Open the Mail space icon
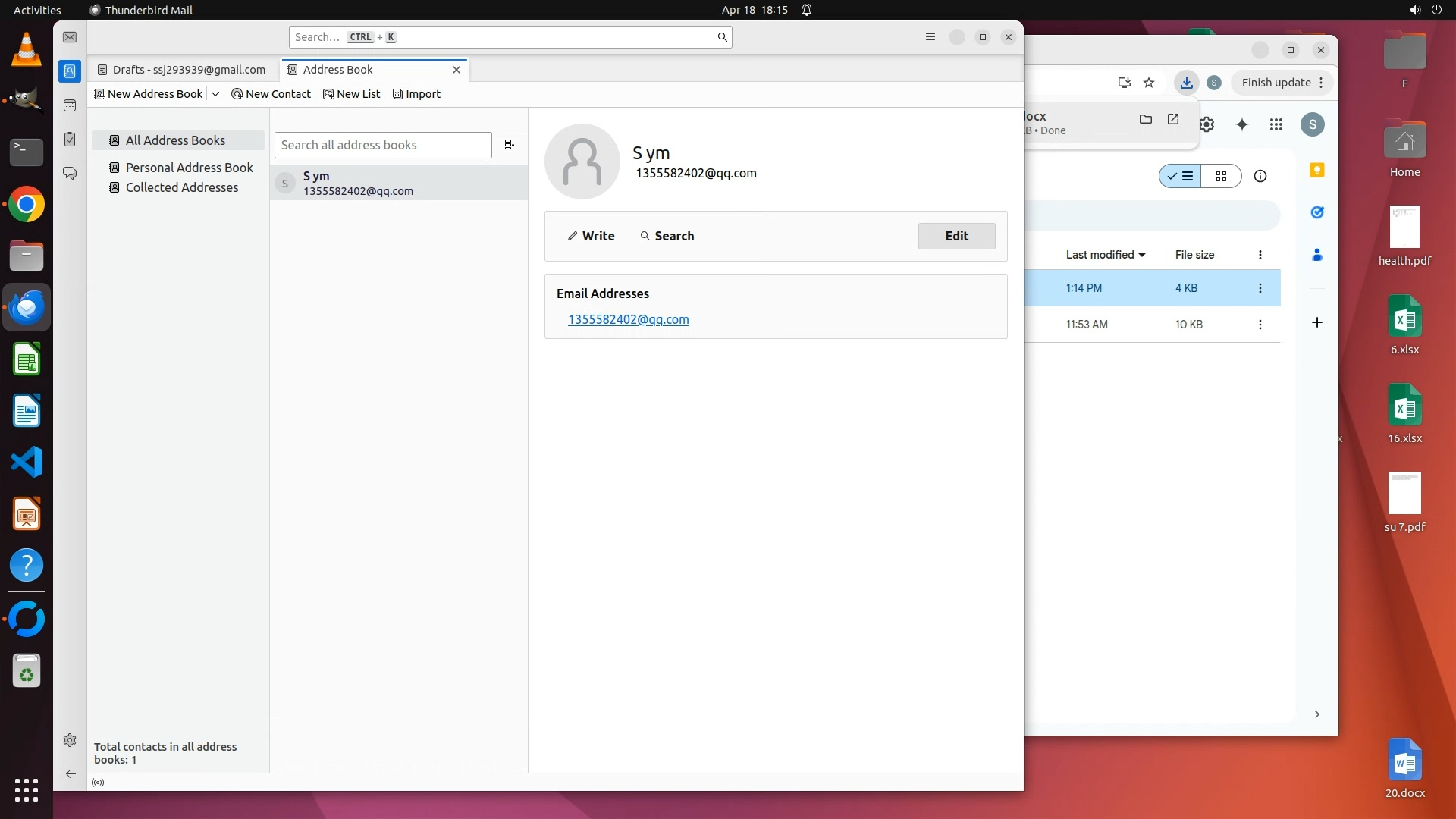Viewport: 1456px width, 819px height. click(x=70, y=37)
